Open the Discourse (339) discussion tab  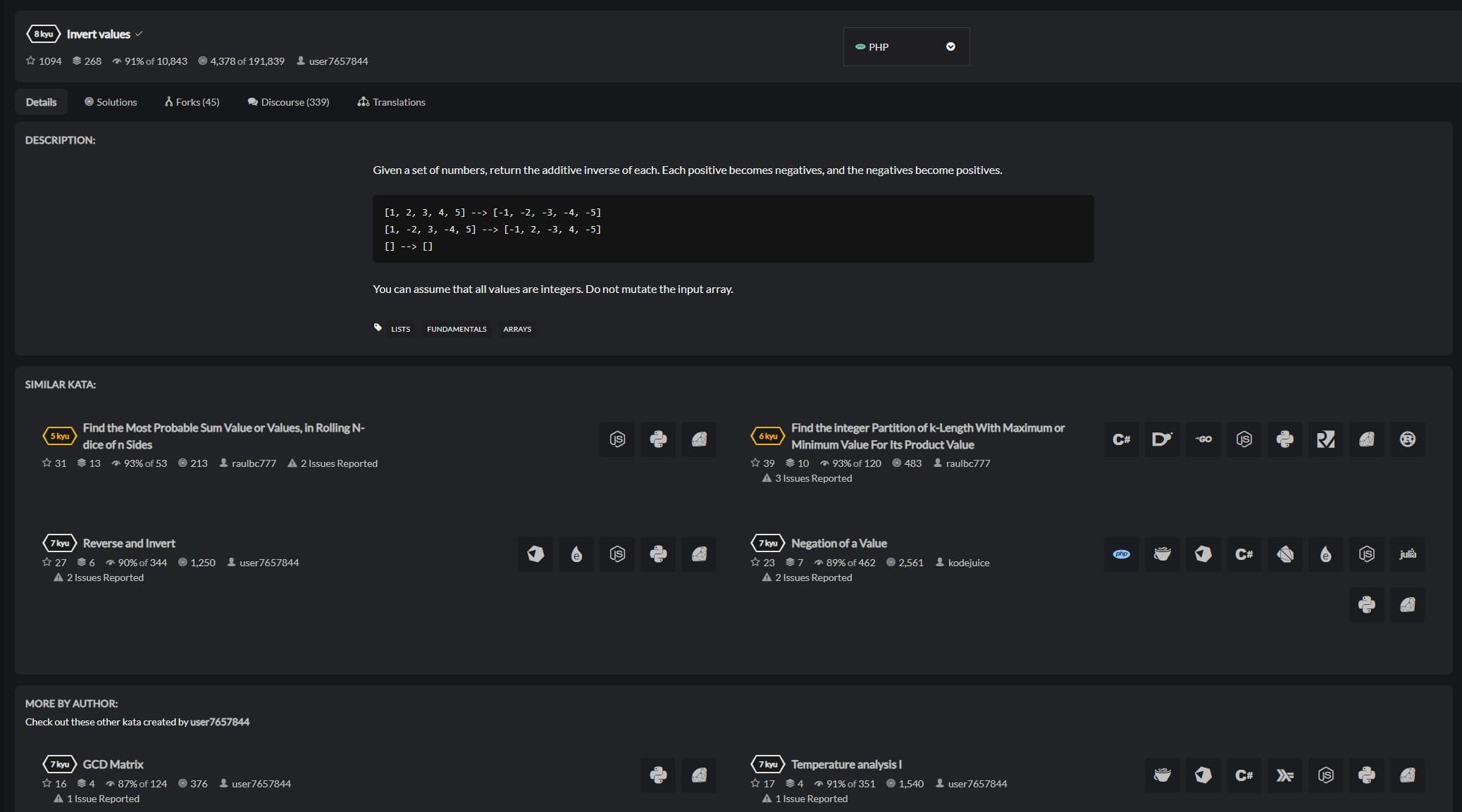pos(288,102)
